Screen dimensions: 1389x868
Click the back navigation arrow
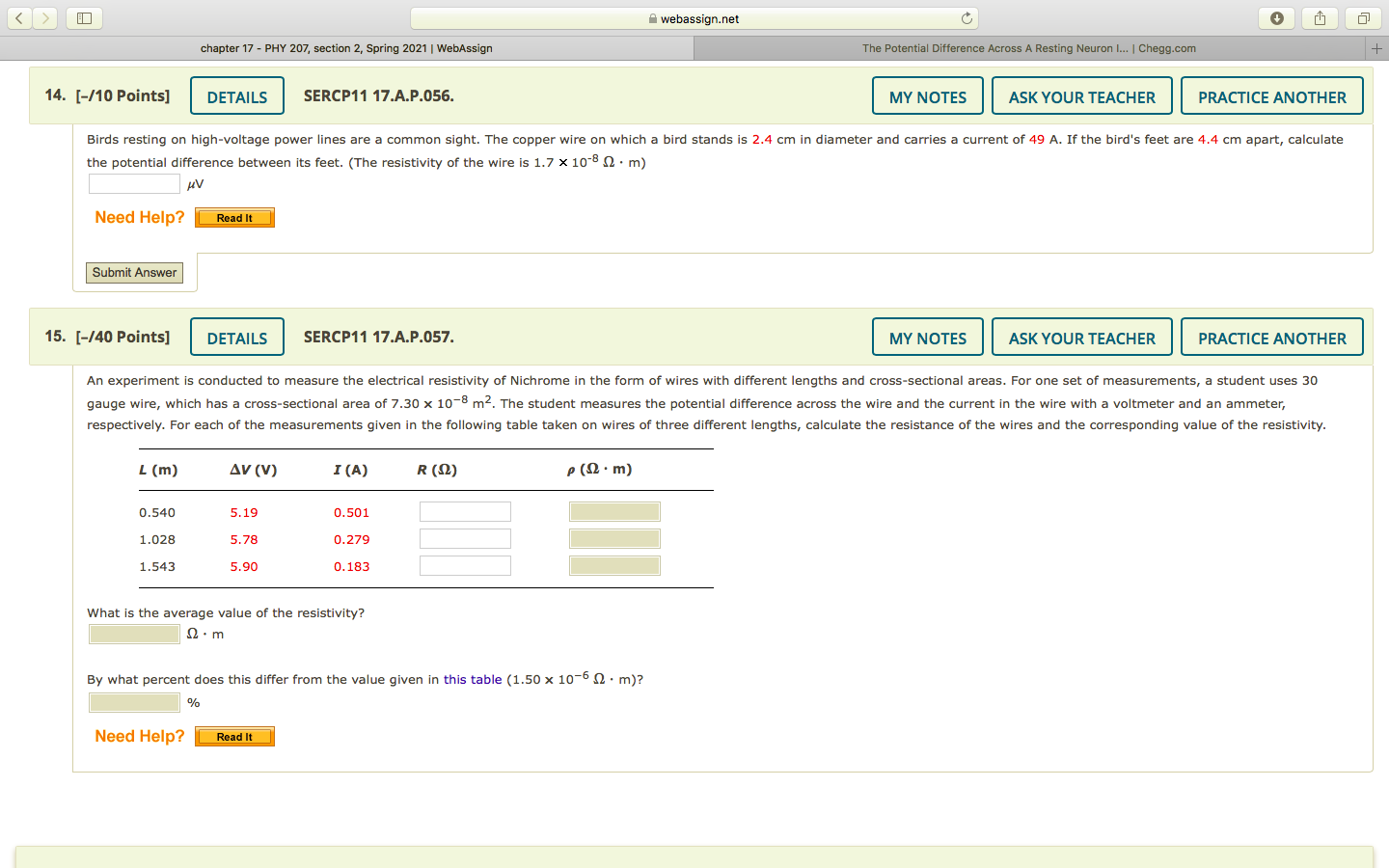(19, 17)
